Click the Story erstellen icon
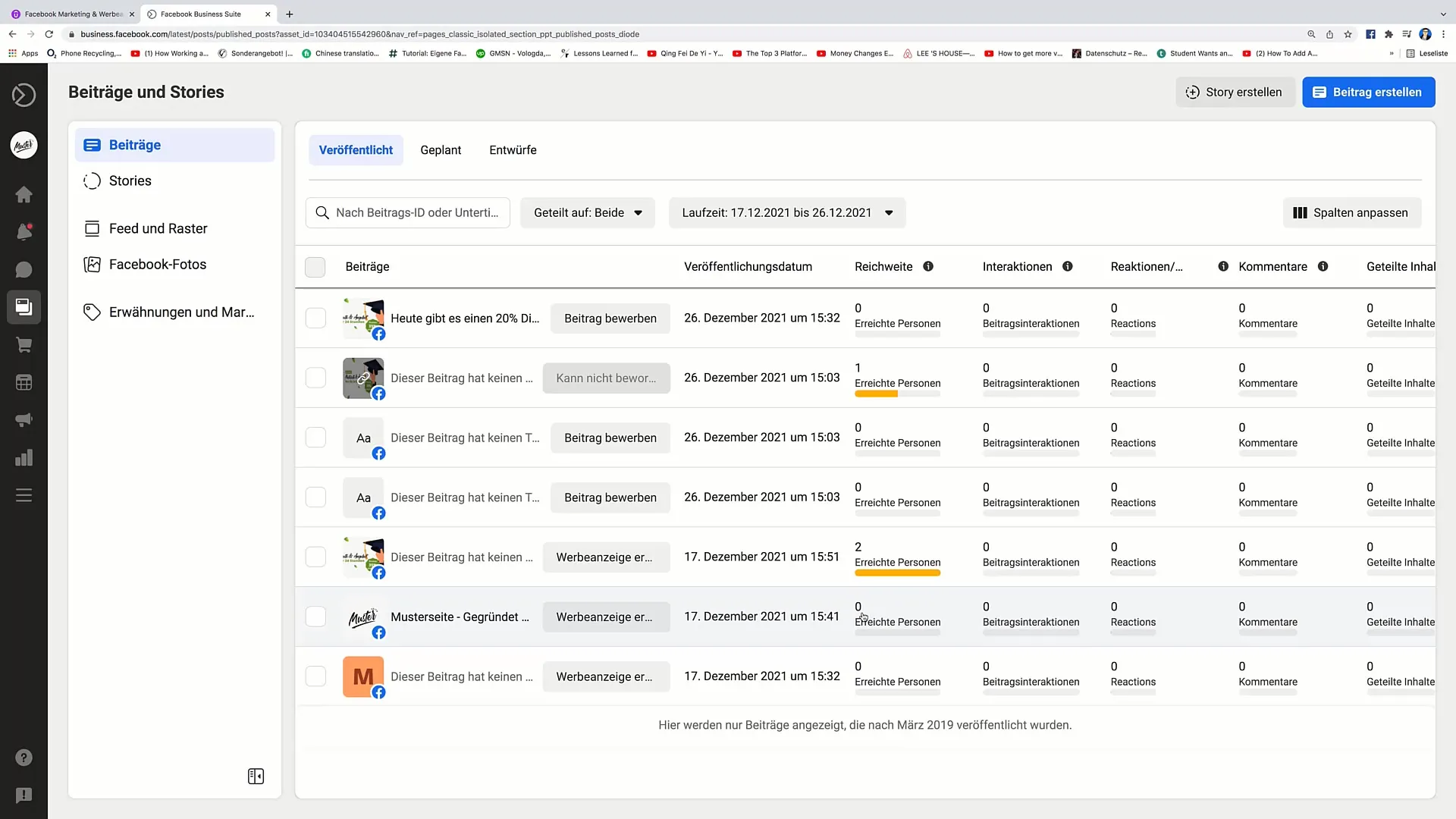Viewport: 1456px width, 819px height. coord(1192,92)
